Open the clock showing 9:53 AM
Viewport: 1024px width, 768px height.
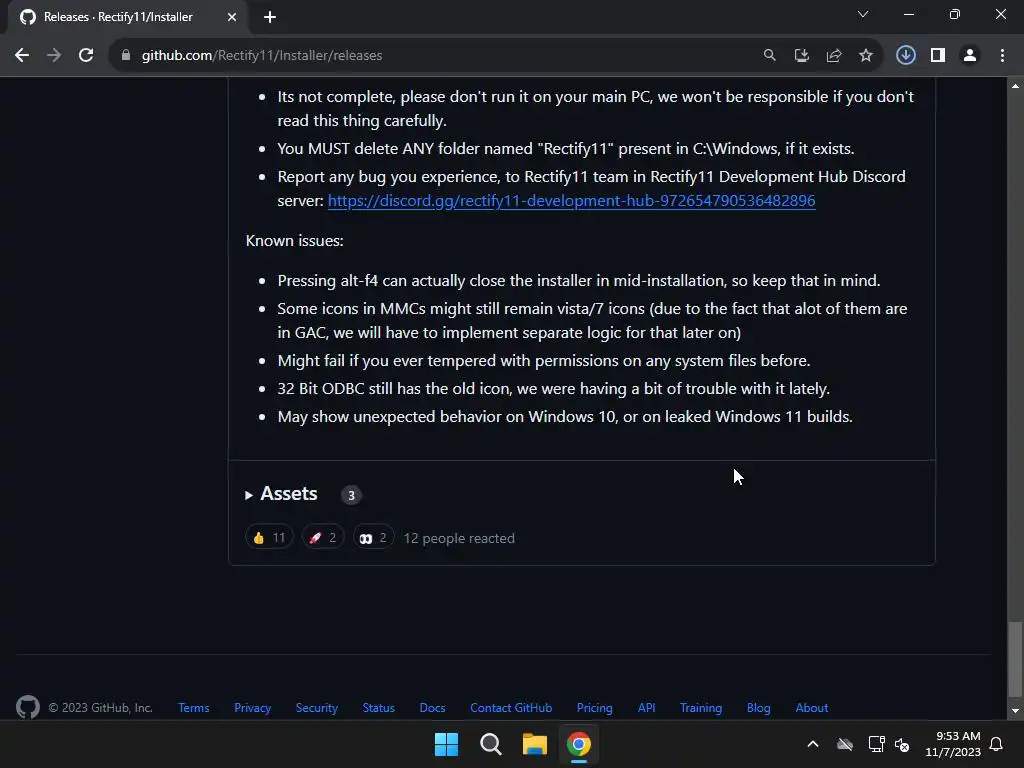953,744
